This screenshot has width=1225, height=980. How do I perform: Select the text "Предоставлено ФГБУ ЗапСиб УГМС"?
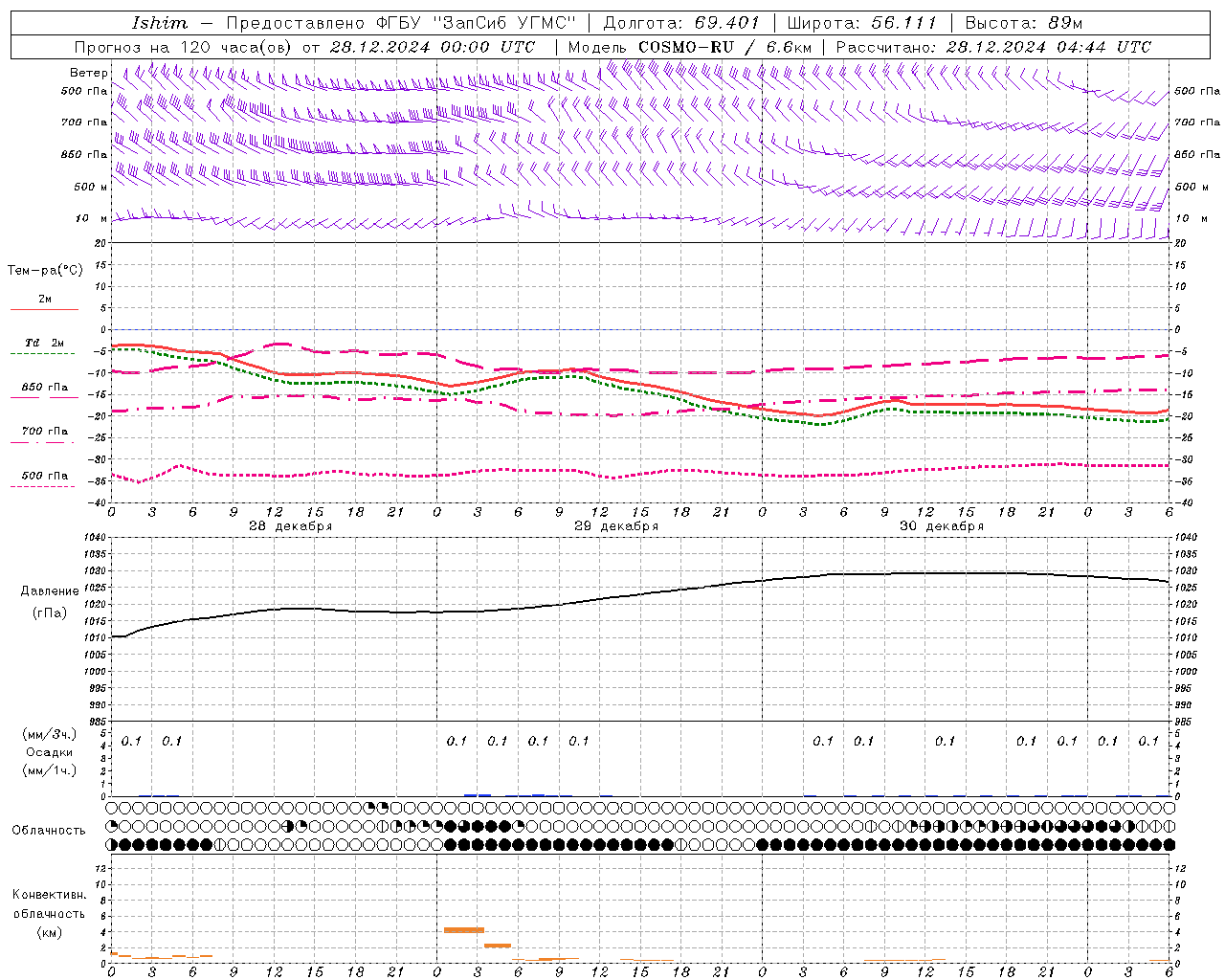[401, 23]
